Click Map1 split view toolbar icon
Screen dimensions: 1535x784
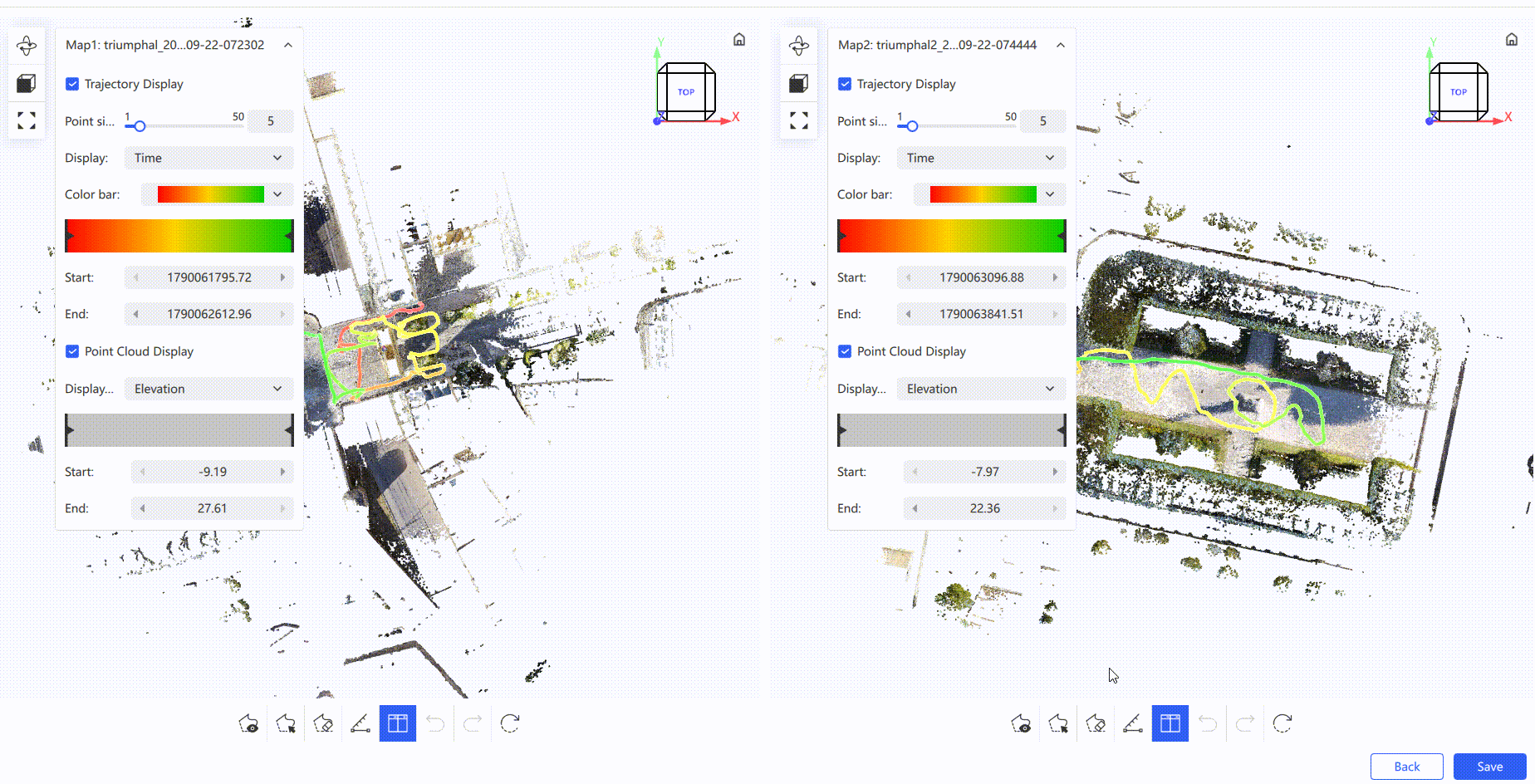pos(398,723)
